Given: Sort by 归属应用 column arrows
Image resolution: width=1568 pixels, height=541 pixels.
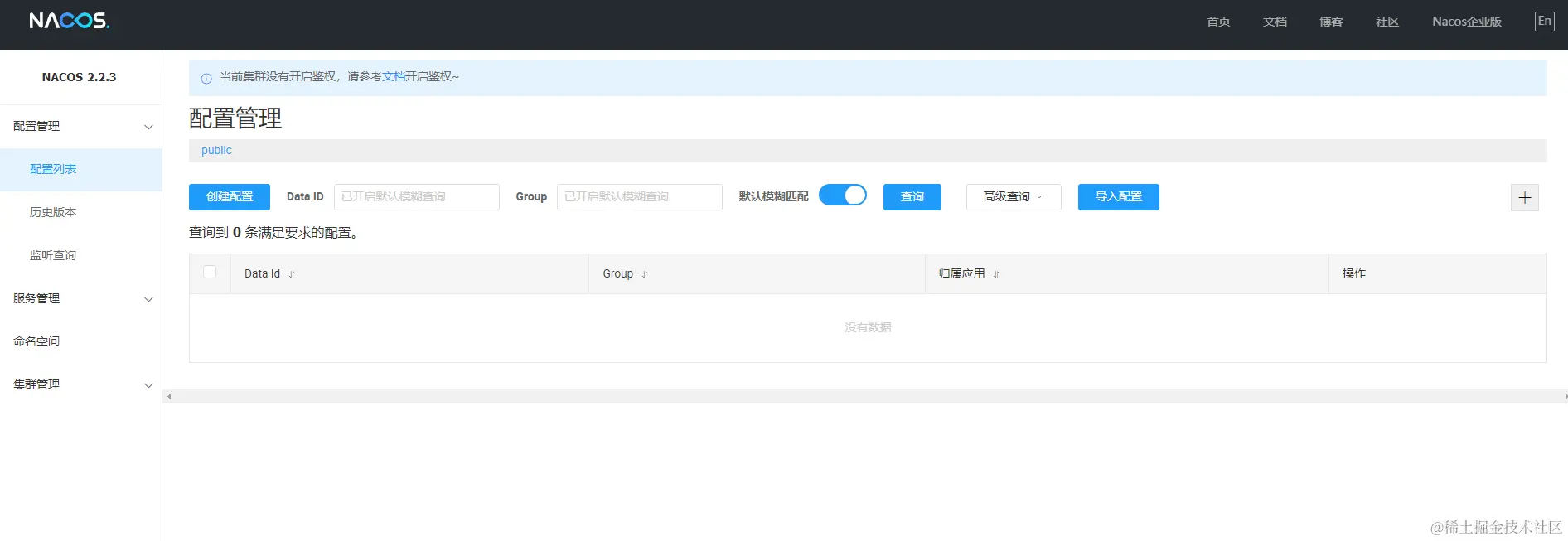Looking at the screenshot, I should tap(996, 274).
